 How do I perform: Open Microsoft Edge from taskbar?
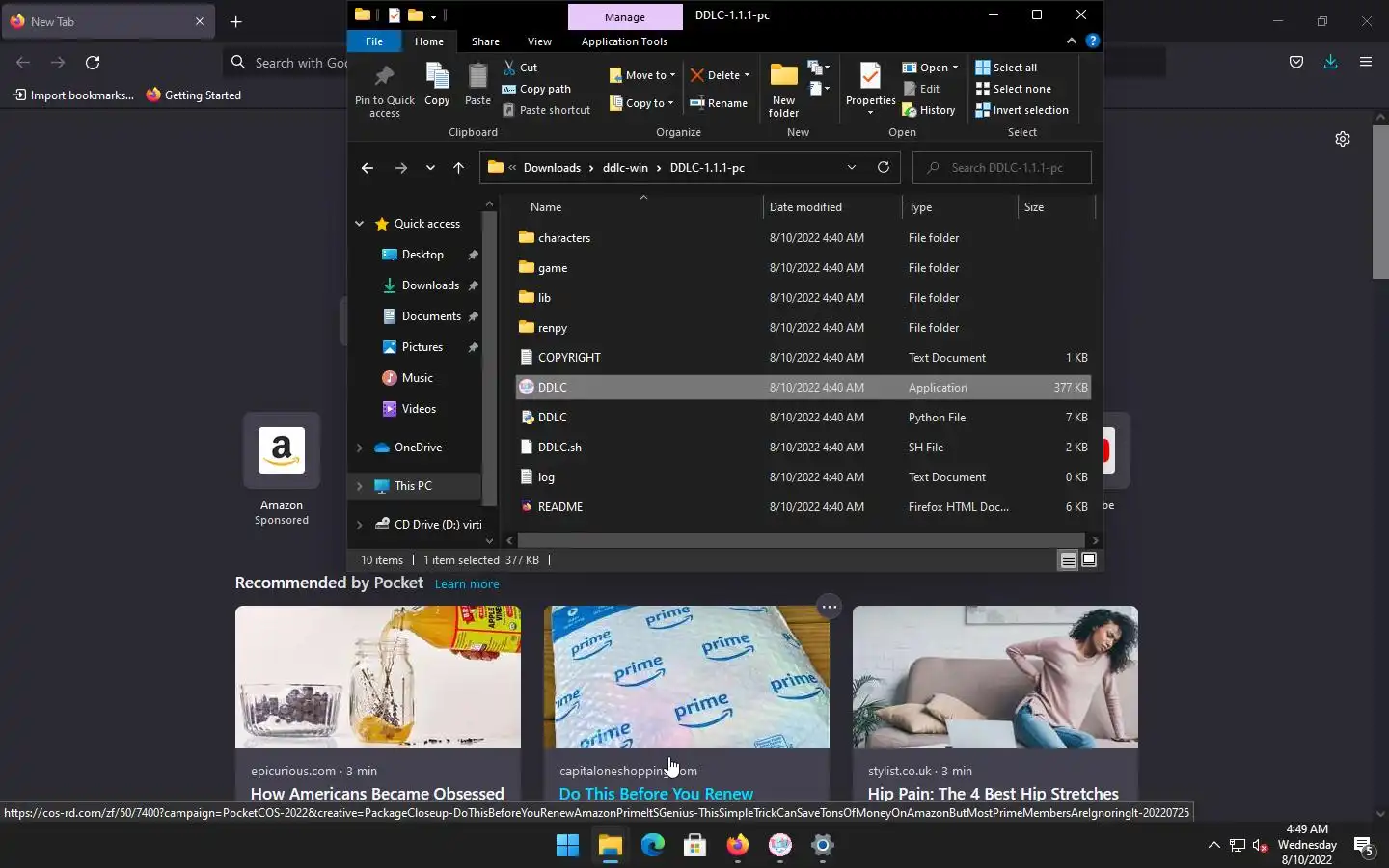click(x=653, y=845)
